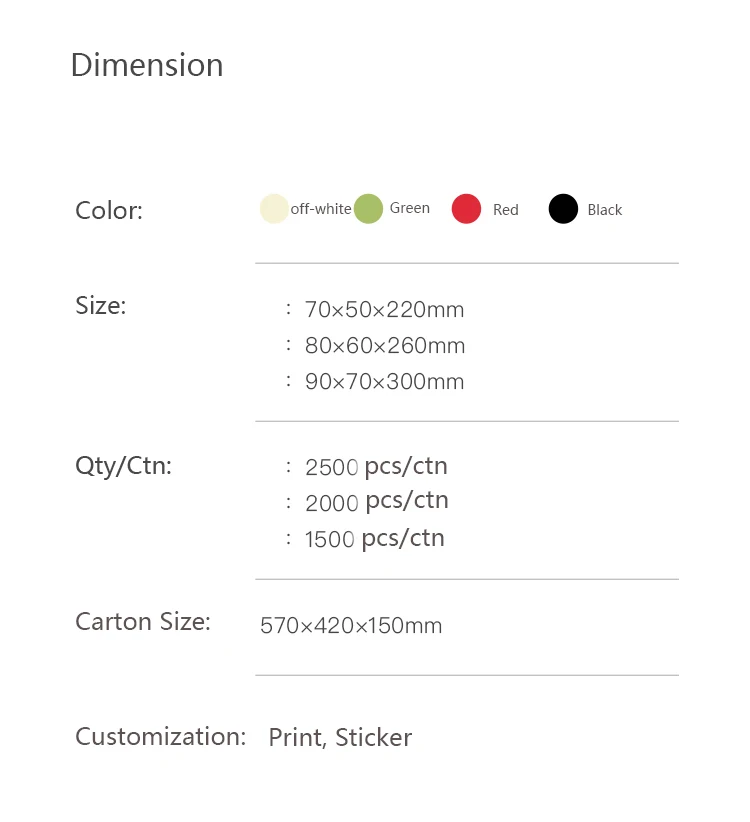Click the Black color label
The image size is (750, 822).
click(605, 210)
